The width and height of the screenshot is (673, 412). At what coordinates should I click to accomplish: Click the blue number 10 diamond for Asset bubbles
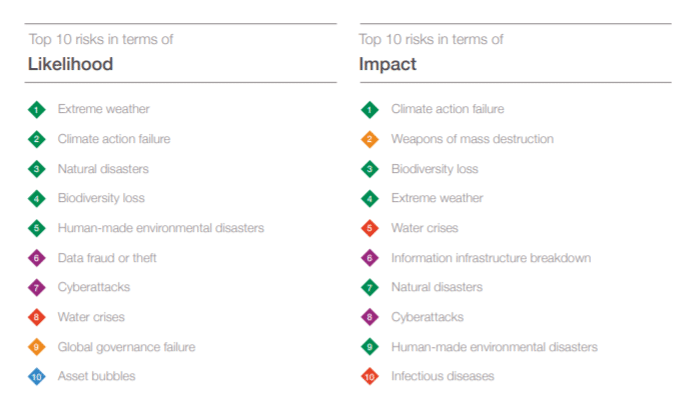36,377
